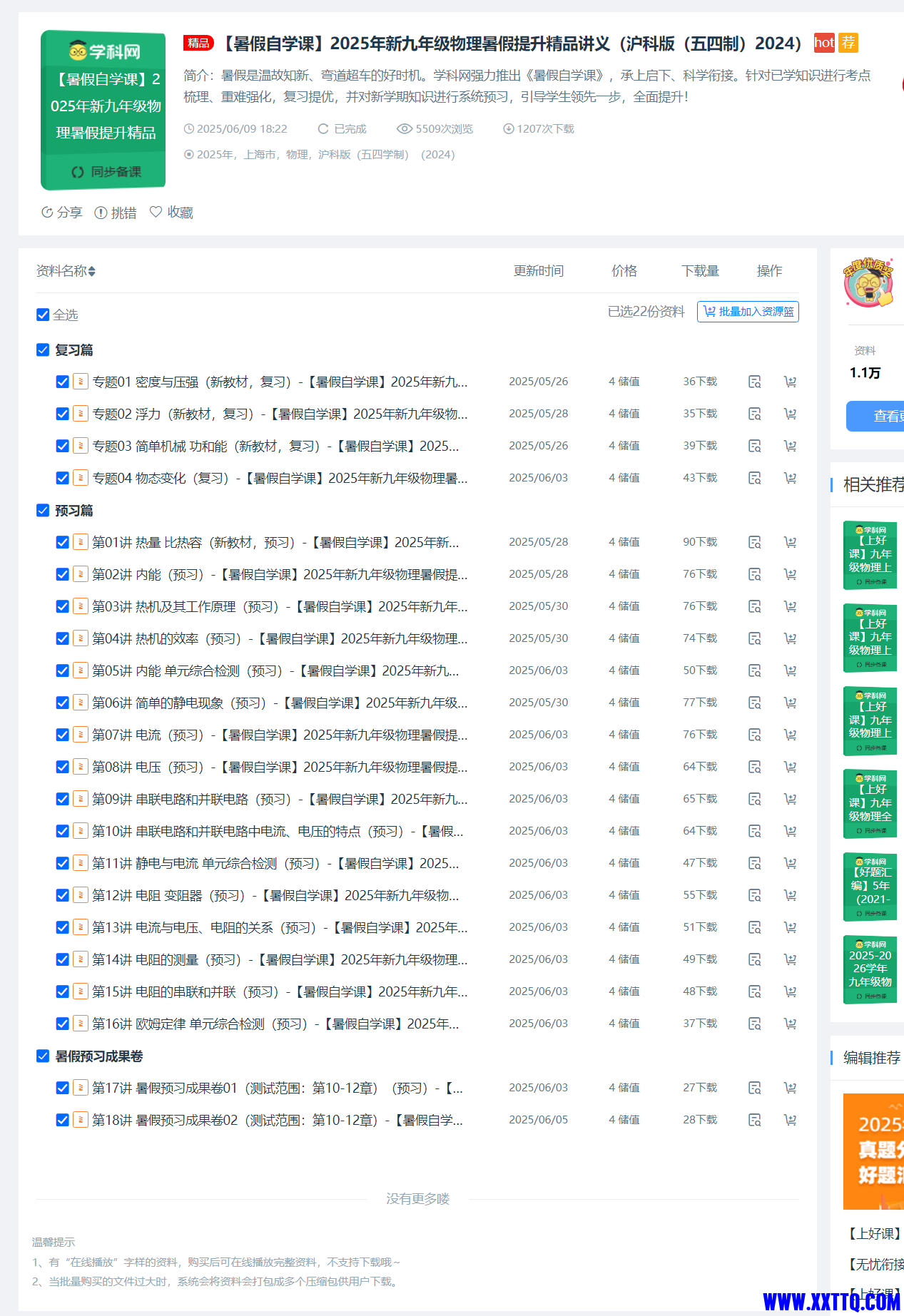Uncheck the 暑假预习成果卷 section checkbox
The width and height of the screenshot is (904, 1316).
pyautogui.click(x=43, y=1056)
